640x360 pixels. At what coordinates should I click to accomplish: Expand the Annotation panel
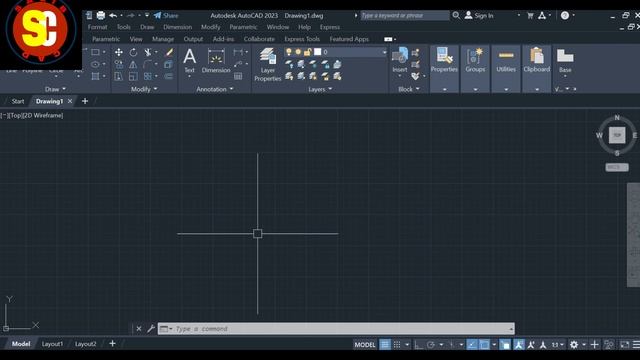(x=214, y=89)
